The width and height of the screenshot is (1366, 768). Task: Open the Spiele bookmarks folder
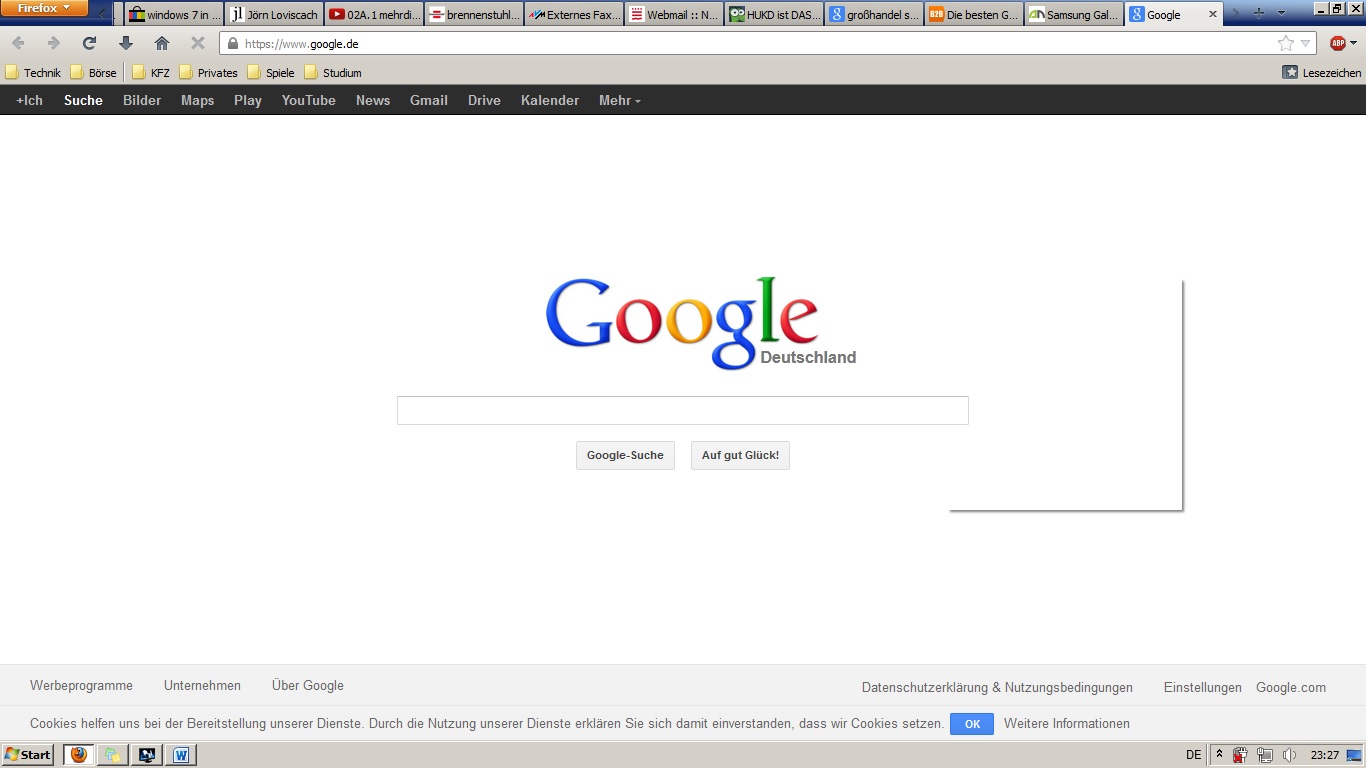pos(271,73)
